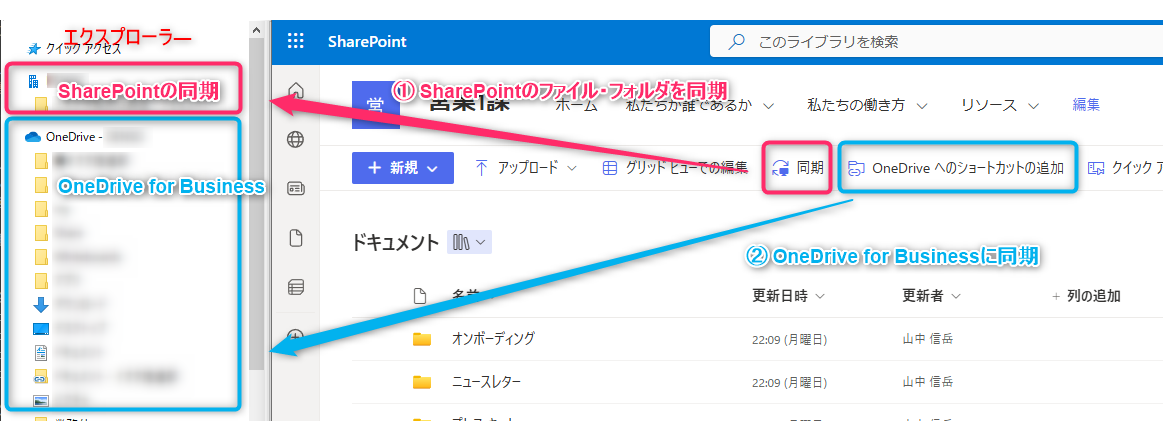Open the library view switcher dropdown
Image resolution: width=1163 pixels, height=421 pixels.
(x=470, y=242)
